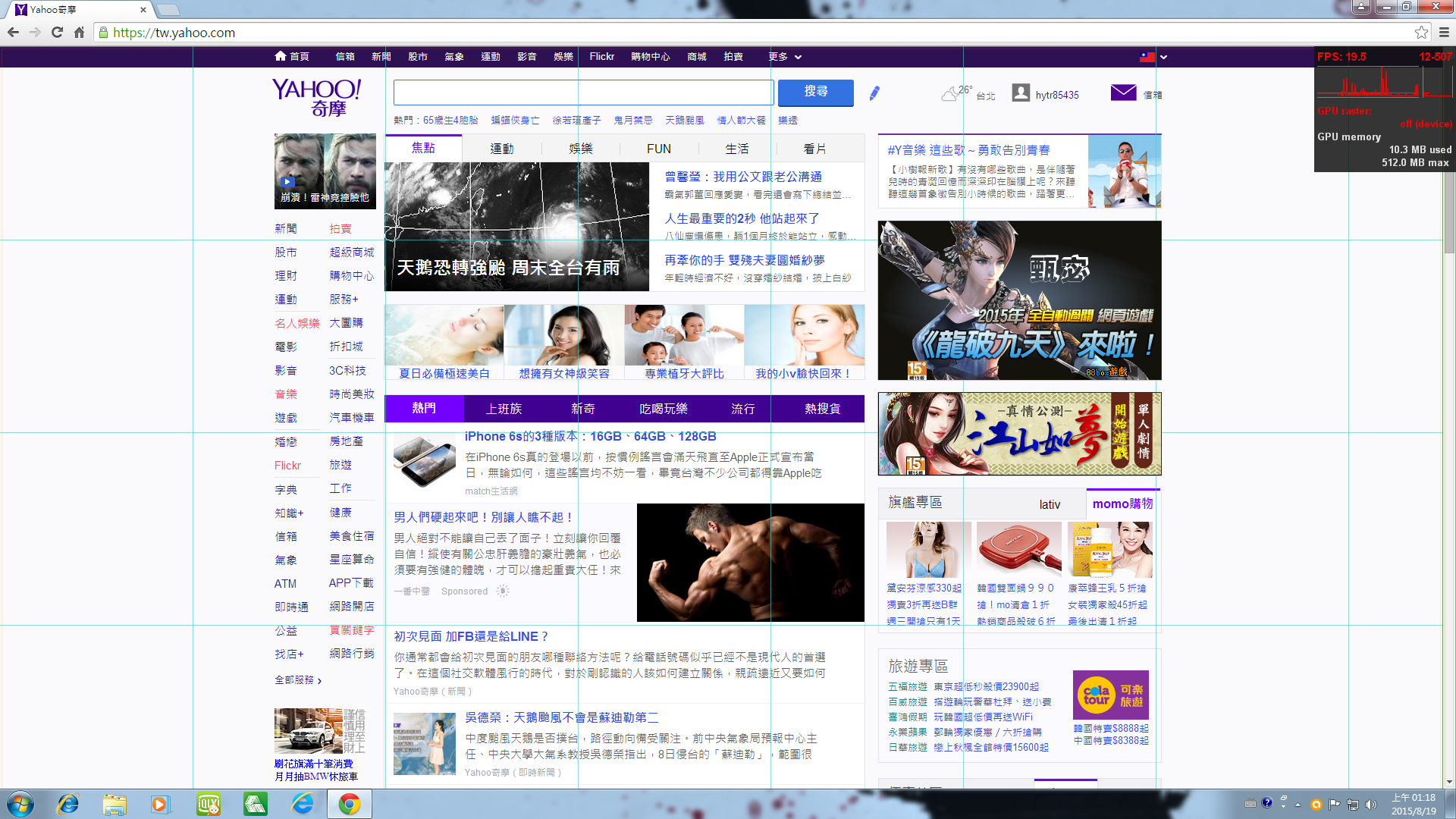Expand the 更多 dropdown in the navbar
The image size is (1456, 819).
click(785, 57)
